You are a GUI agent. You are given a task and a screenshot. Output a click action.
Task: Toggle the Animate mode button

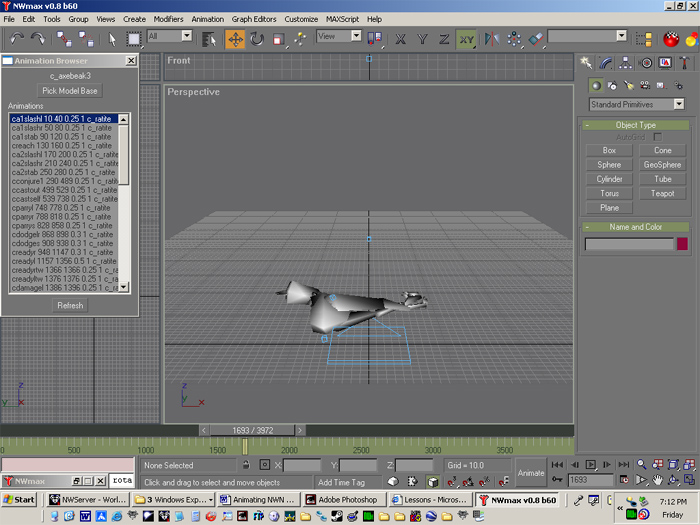coord(530,473)
